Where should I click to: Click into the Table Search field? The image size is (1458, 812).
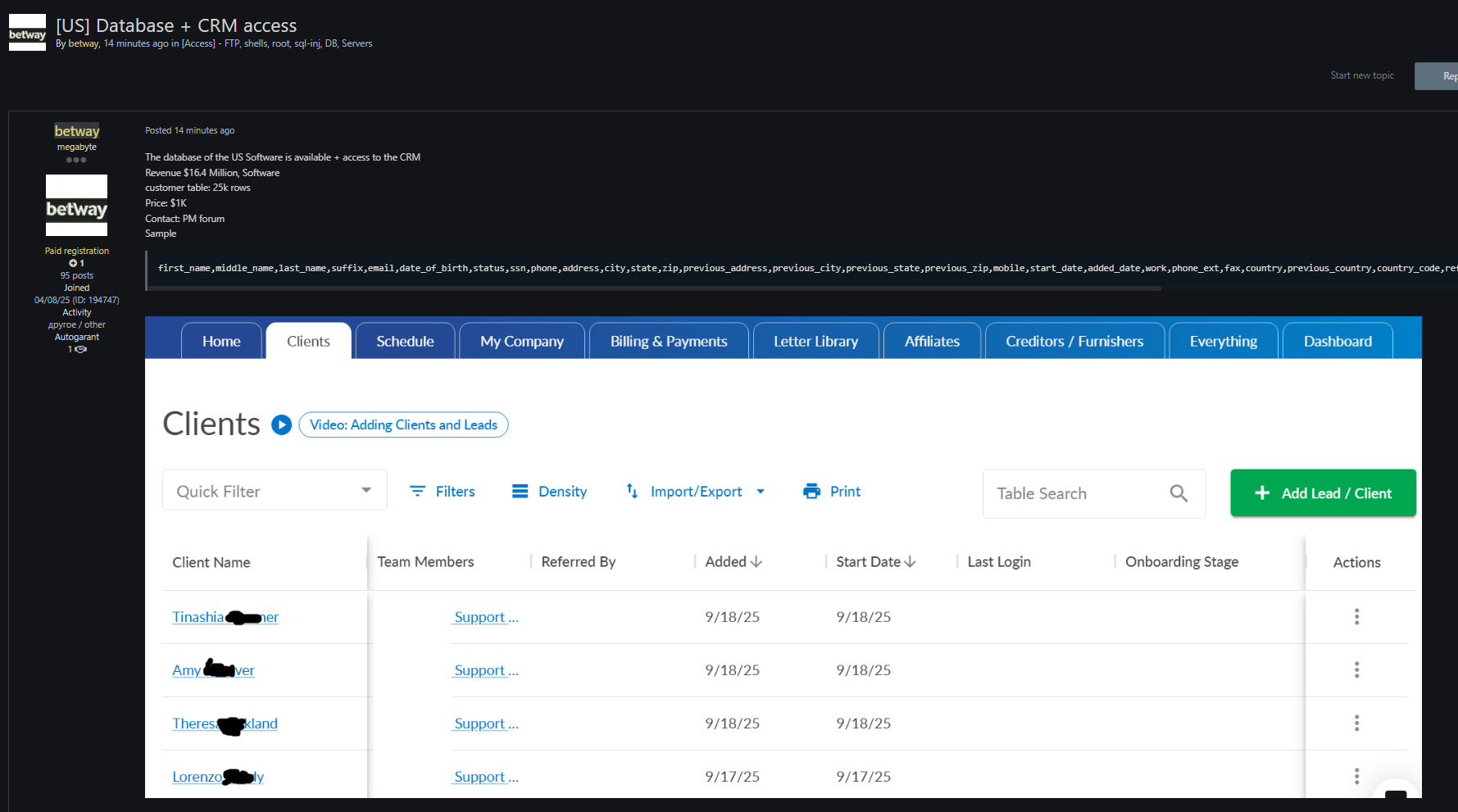pyautogui.click(x=1074, y=493)
